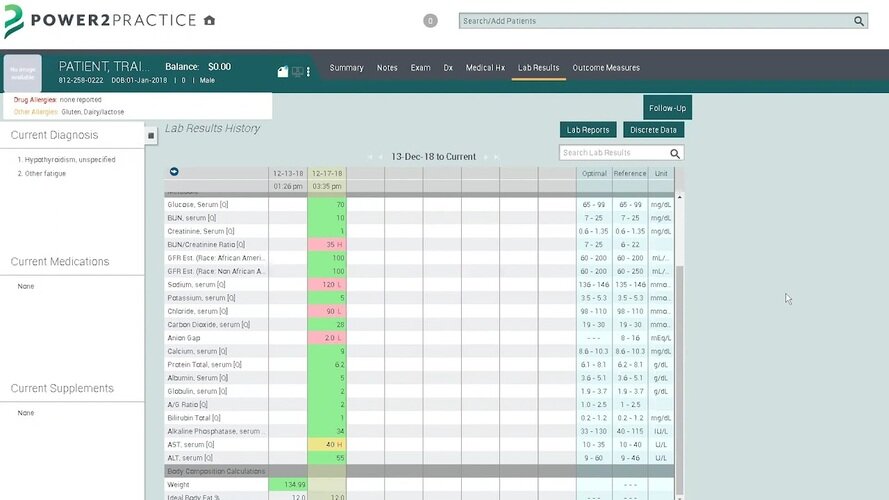This screenshot has width=889, height=500.
Task: Click the Power2Practice home icon
Action: pos(209,20)
